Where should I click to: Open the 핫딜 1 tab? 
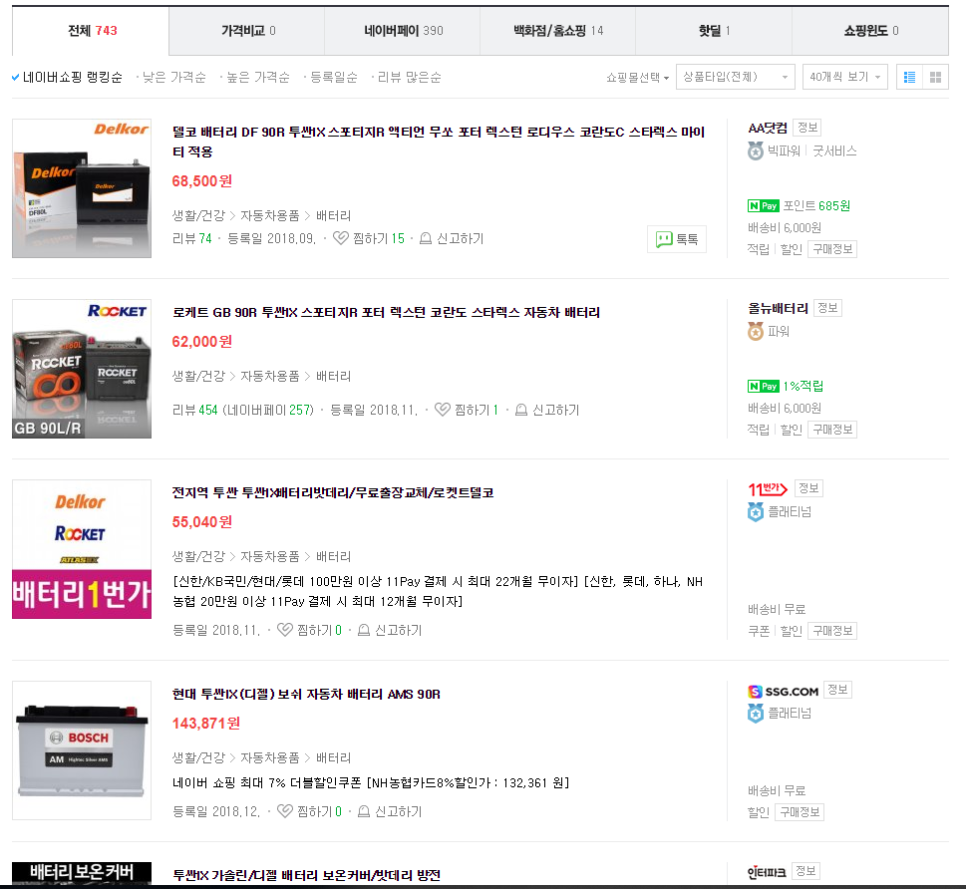point(713,31)
